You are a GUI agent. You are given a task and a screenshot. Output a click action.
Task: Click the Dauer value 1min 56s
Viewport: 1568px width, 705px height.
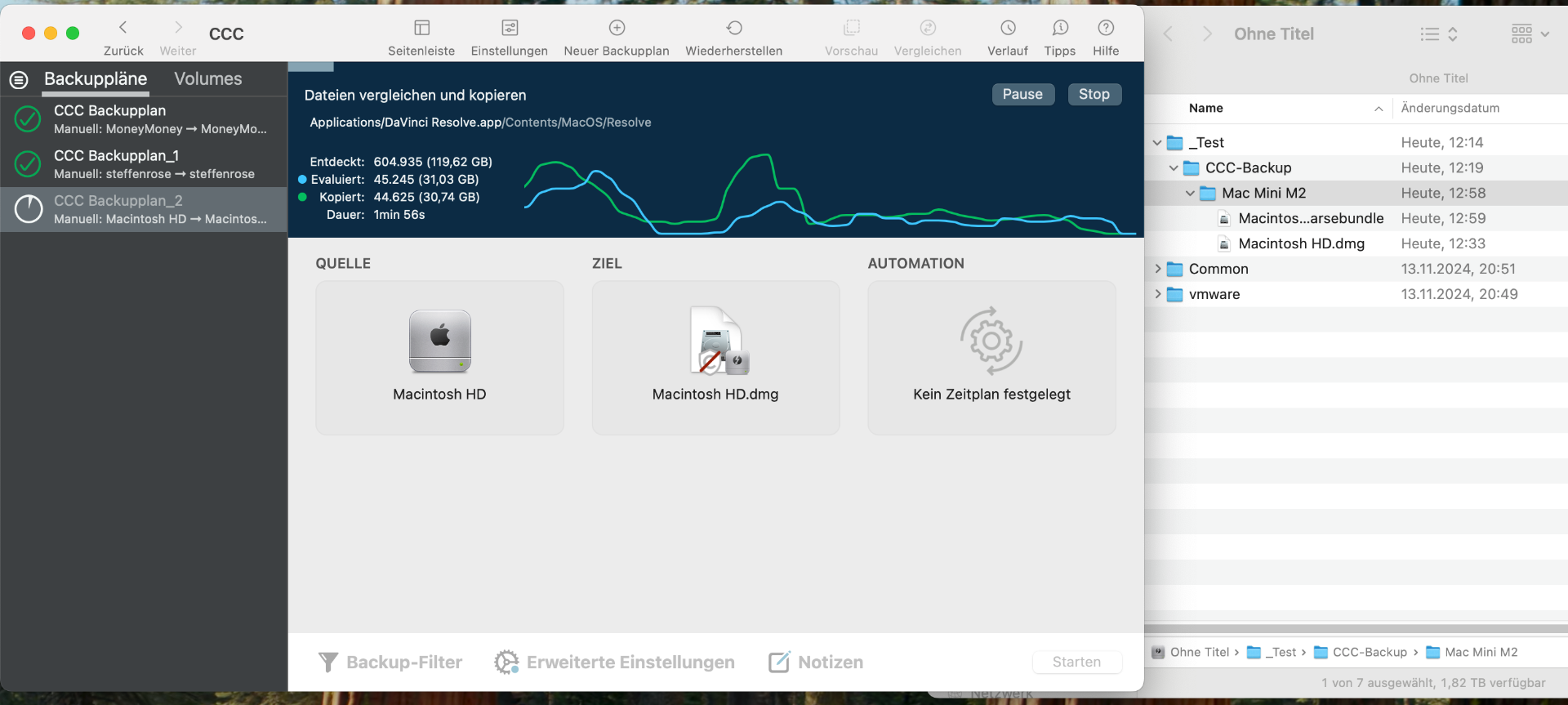pos(399,215)
